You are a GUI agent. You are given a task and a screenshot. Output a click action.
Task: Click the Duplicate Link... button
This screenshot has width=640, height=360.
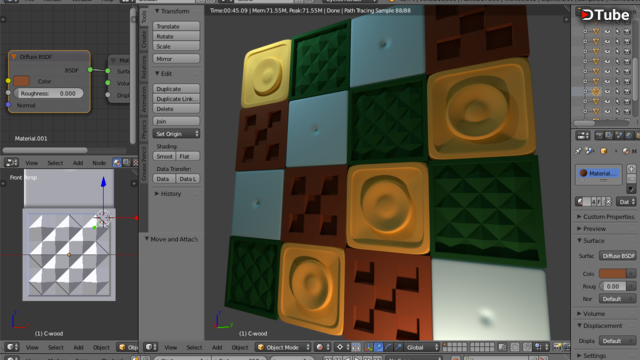point(176,99)
